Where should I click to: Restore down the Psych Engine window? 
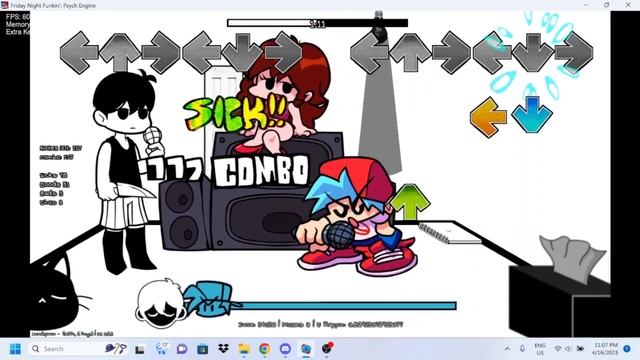click(x=607, y=5)
